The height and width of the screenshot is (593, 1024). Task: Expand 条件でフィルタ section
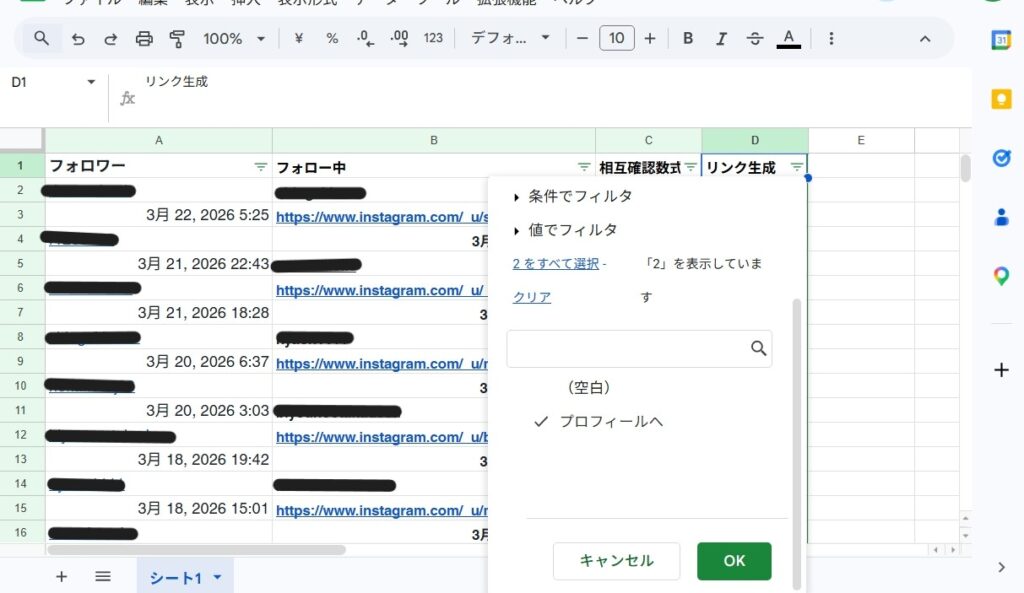580,196
